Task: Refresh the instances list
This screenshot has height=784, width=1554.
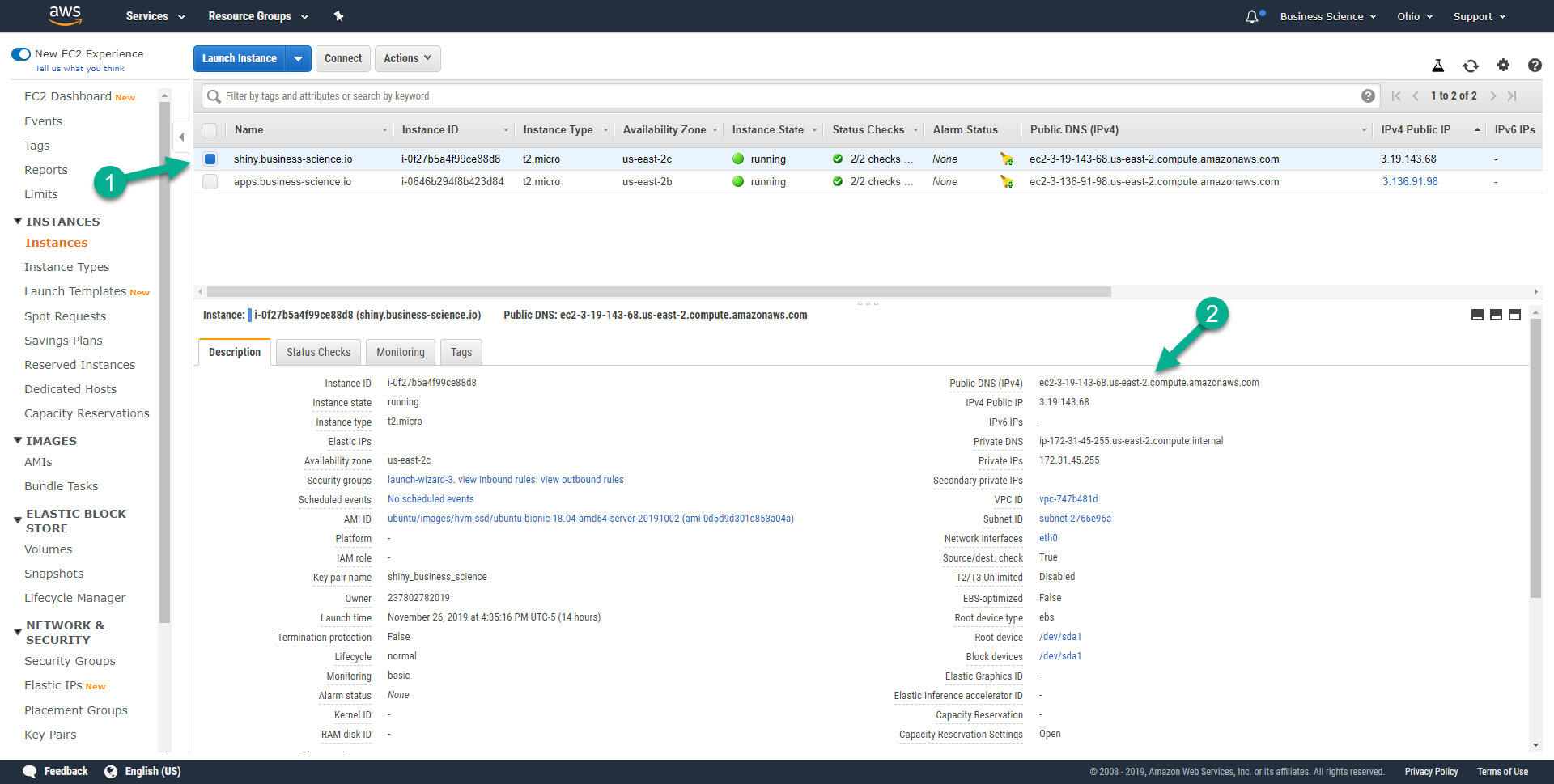Action: pos(1471,66)
